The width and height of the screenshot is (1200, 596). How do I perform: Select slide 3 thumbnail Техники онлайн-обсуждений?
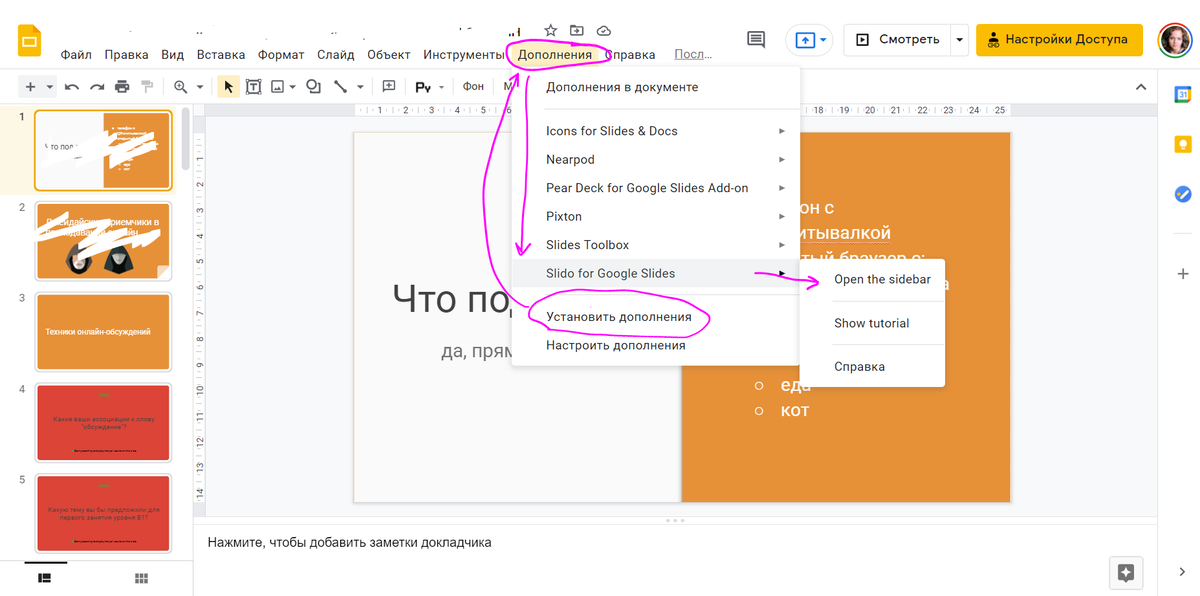tap(103, 331)
